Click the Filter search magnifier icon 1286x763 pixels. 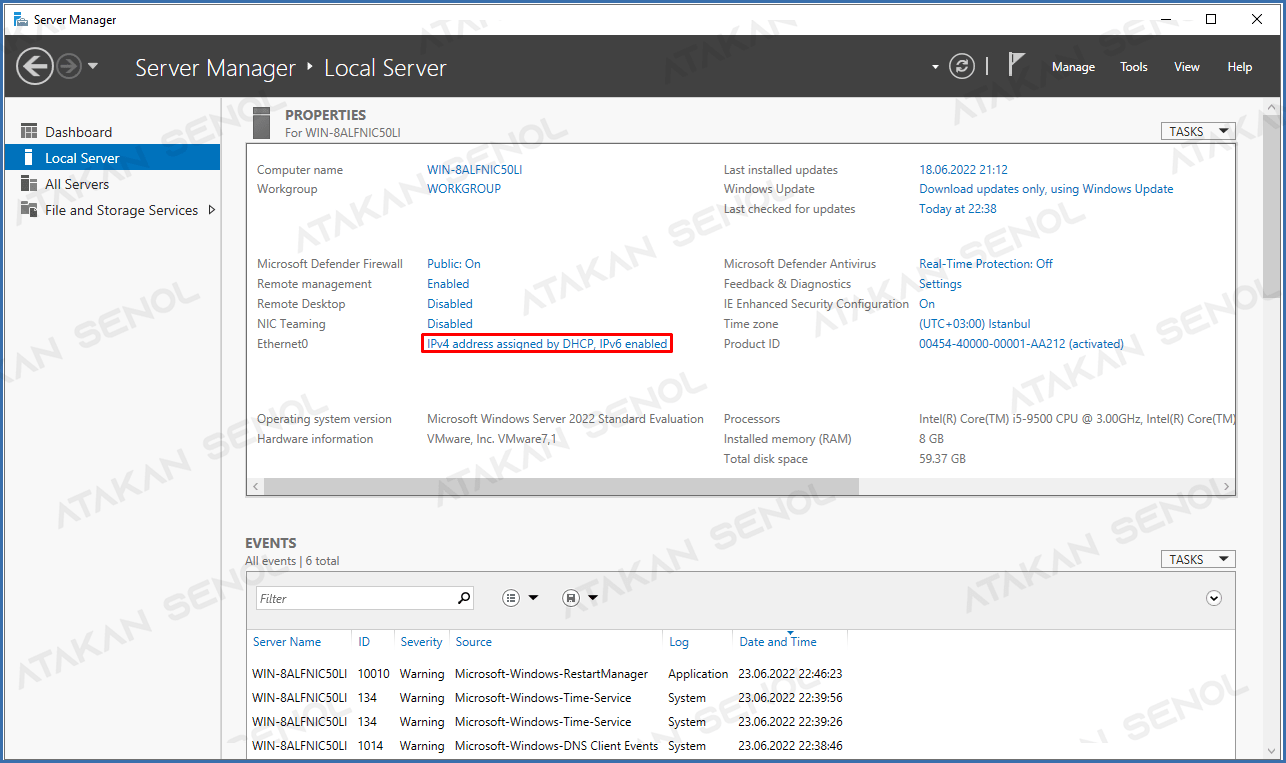point(464,598)
